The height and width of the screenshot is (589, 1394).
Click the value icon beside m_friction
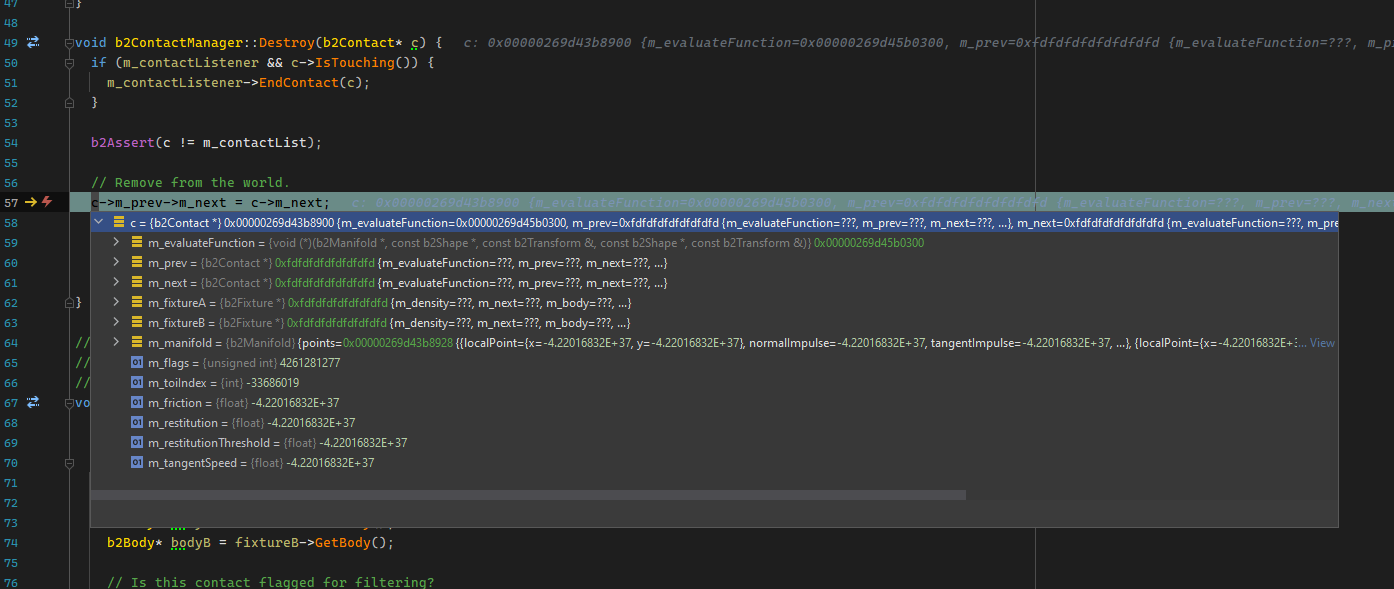coord(137,402)
